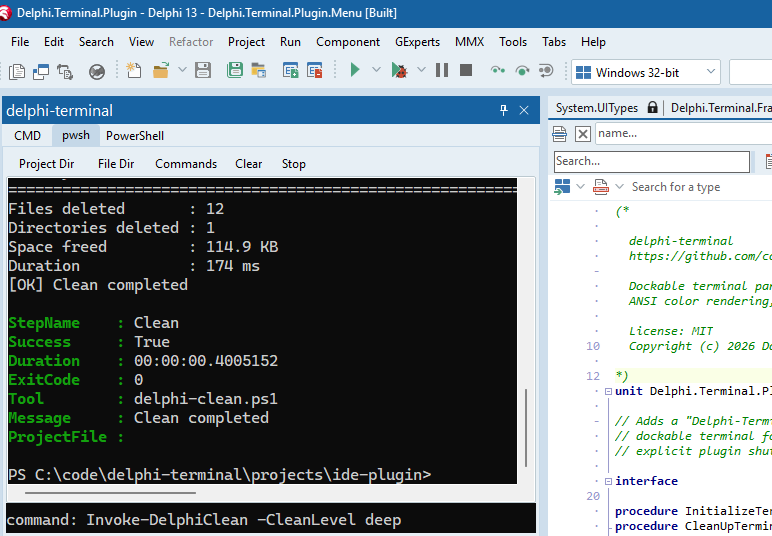The width and height of the screenshot is (772, 536).
Task: Open the Tools menu
Action: point(513,42)
